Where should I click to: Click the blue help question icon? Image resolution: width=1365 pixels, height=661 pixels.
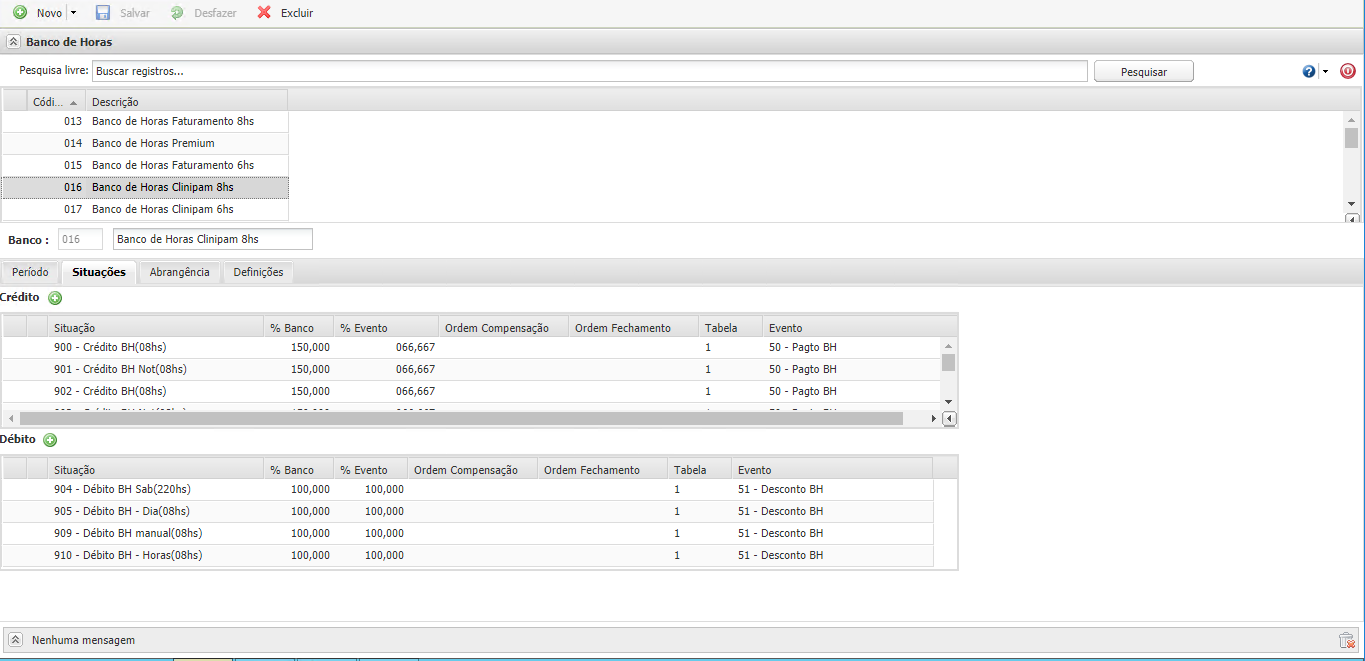click(x=1309, y=71)
